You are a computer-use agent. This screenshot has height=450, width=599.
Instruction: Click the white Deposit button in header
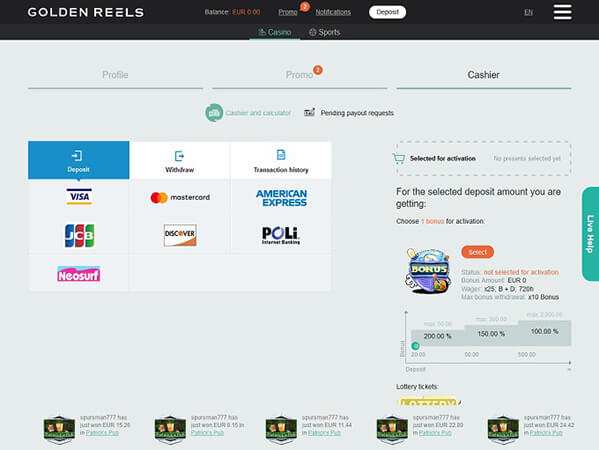pyautogui.click(x=387, y=12)
